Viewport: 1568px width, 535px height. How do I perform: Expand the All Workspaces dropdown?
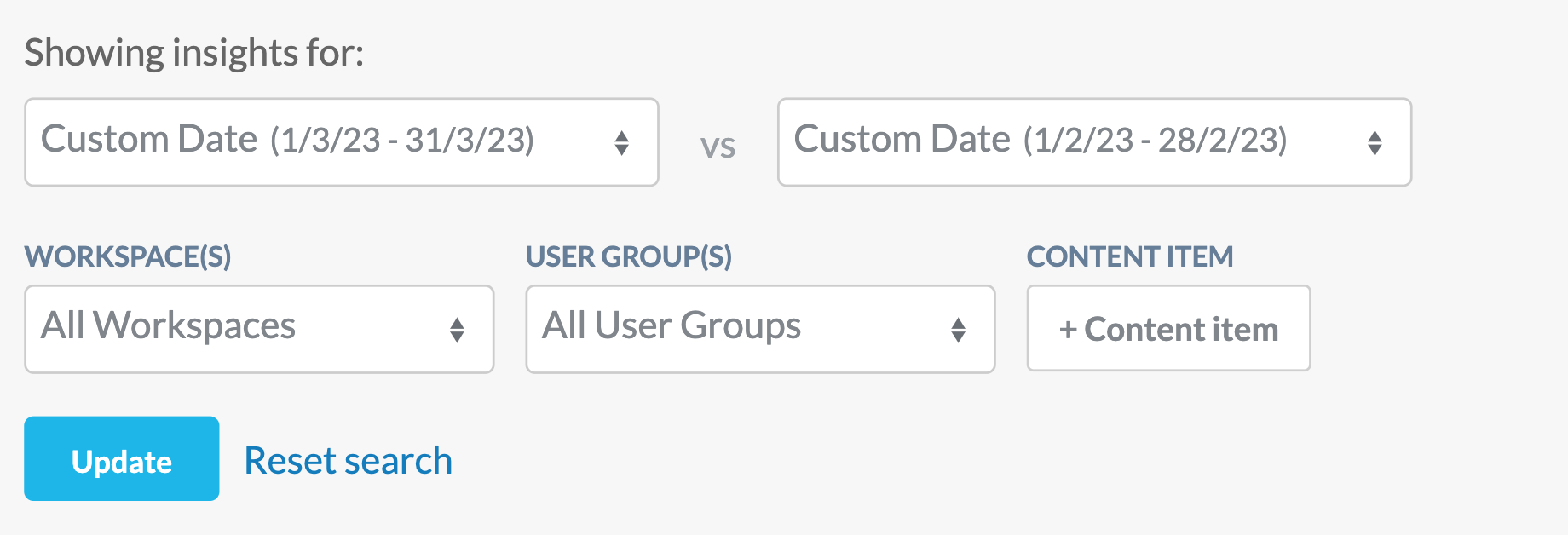pos(260,329)
